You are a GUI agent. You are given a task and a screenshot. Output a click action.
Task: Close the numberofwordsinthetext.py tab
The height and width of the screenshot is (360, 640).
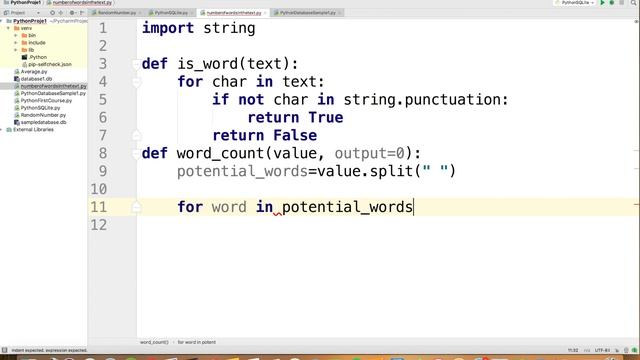tap(265, 13)
